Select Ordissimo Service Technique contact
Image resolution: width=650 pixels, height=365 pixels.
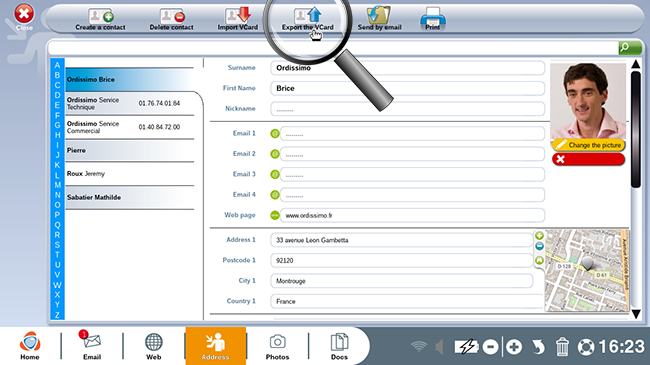[x=129, y=103]
